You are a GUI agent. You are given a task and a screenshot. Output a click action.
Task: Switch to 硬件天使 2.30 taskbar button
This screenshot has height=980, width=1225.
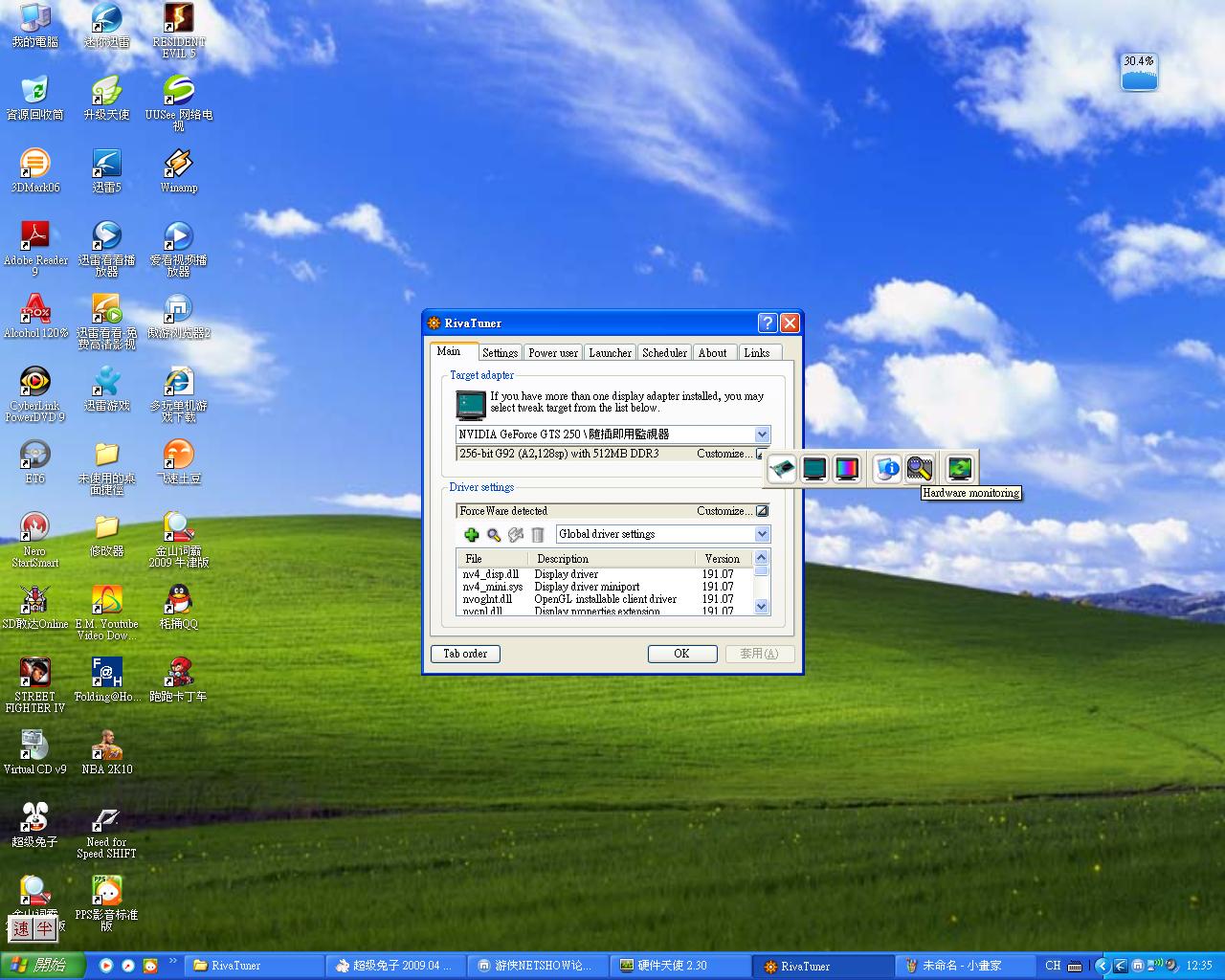tap(681, 966)
